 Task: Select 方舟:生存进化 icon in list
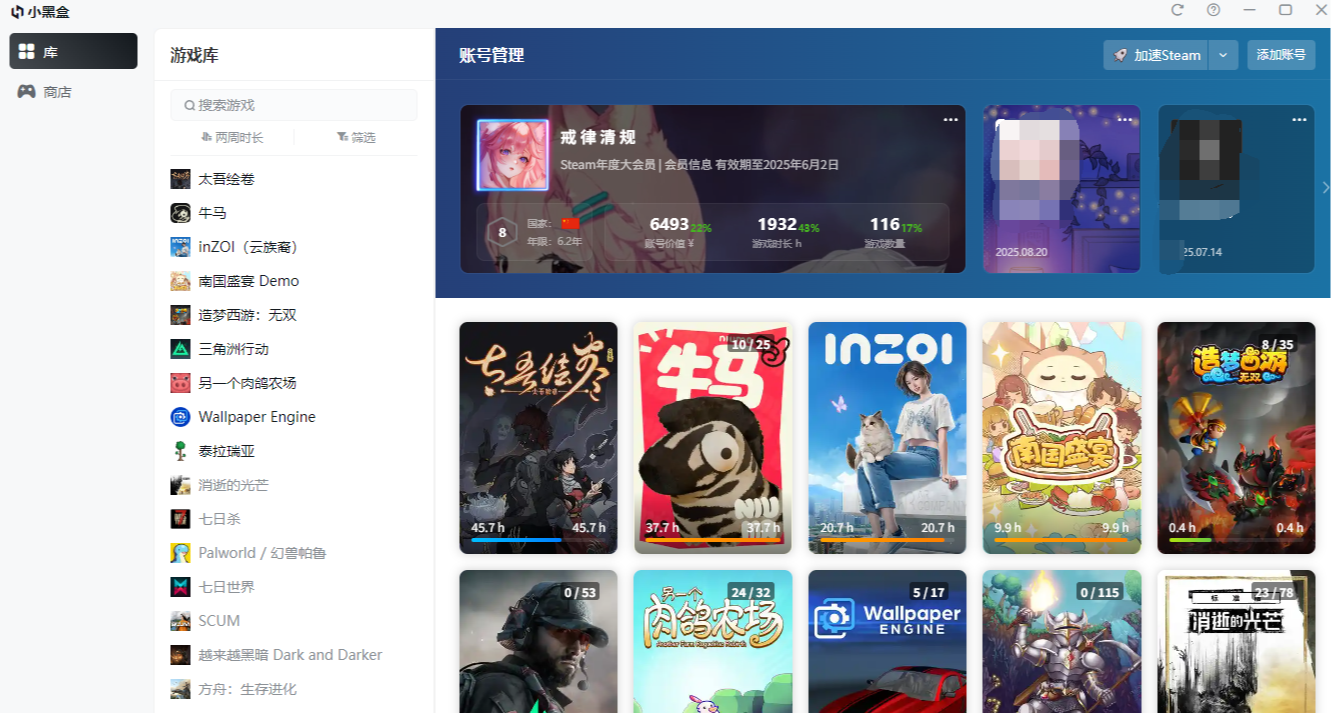pyautogui.click(x=180, y=689)
